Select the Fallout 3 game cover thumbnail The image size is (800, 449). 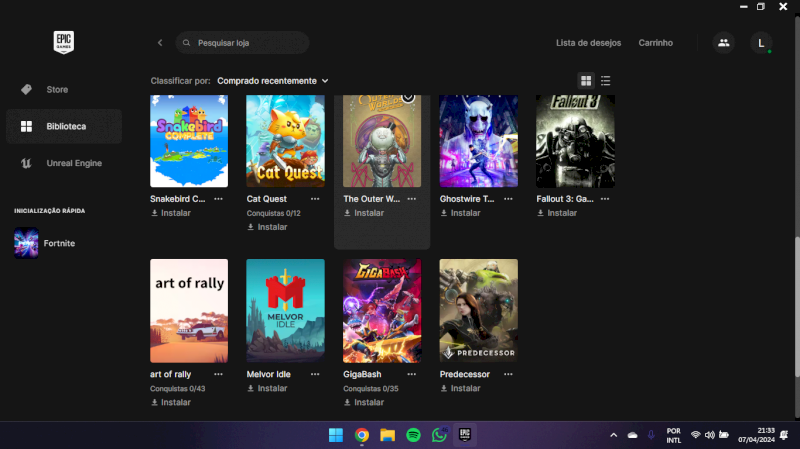pyautogui.click(x=575, y=141)
